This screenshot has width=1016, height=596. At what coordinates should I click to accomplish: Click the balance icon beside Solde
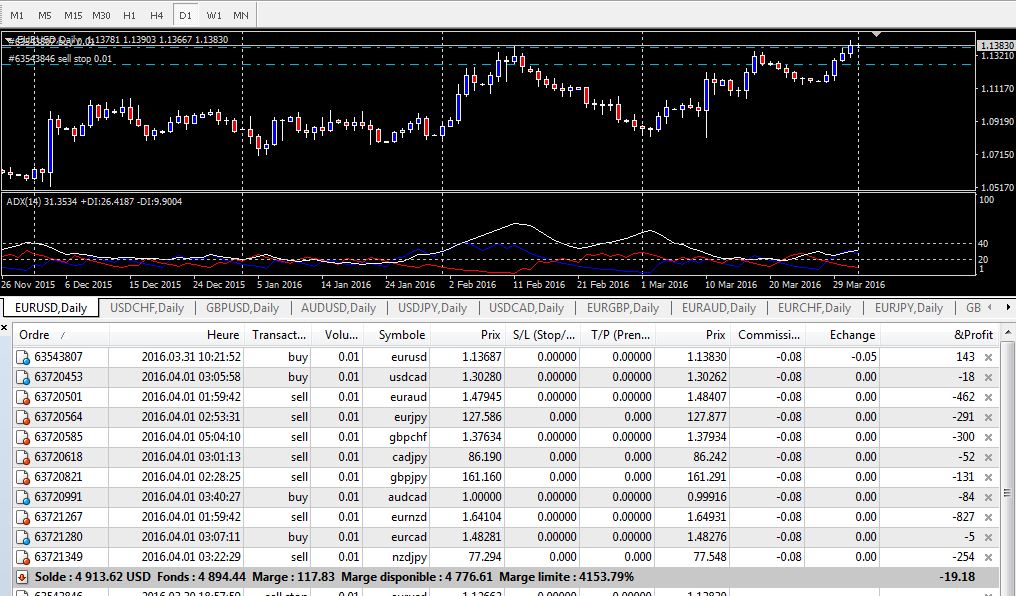click(22, 577)
